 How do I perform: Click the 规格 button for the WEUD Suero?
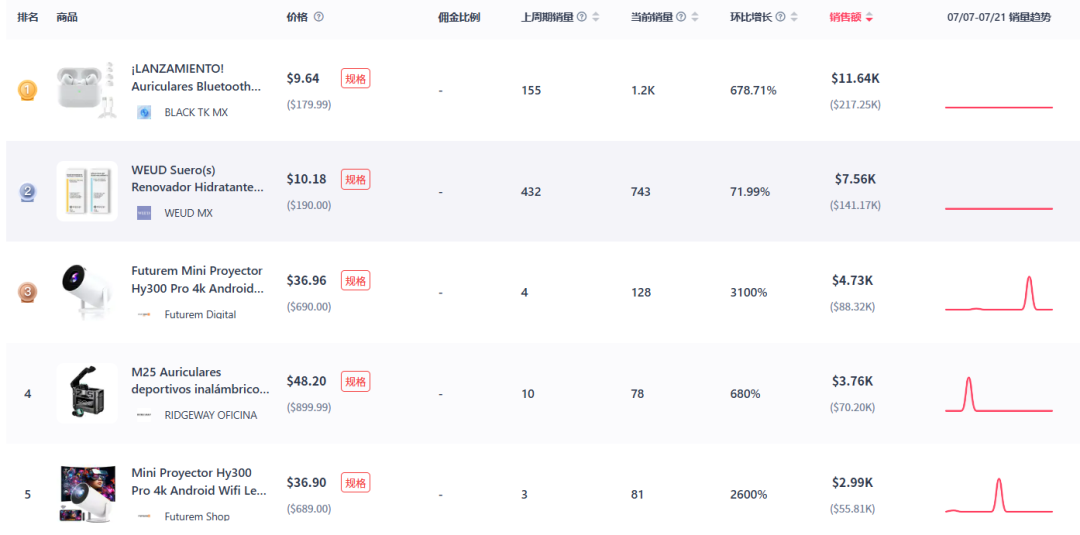click(x=355, y=179)
